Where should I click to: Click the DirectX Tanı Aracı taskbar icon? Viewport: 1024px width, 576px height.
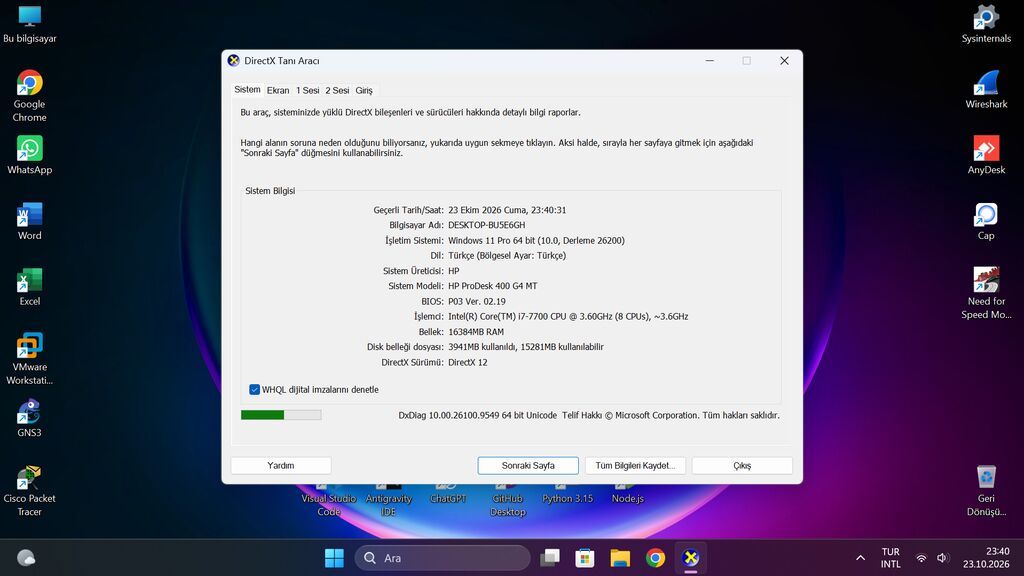pyautogui.click(x=690, y=558)
